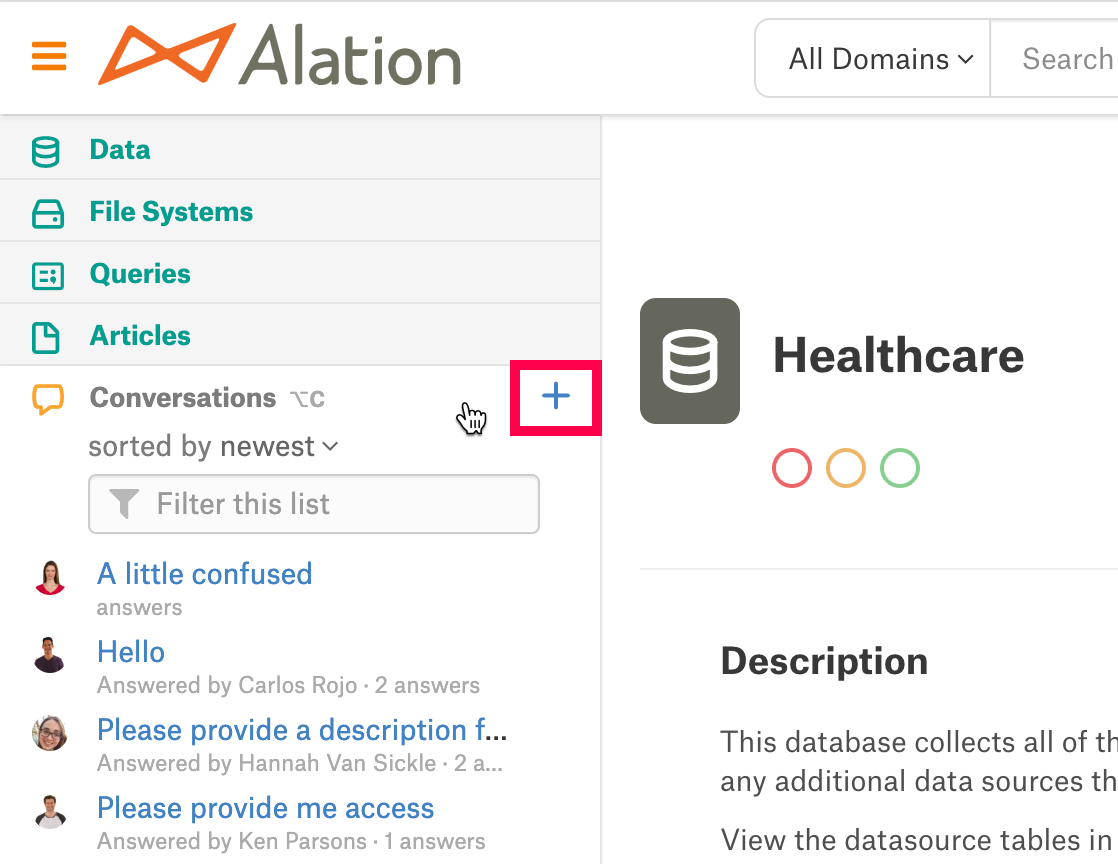Click the Filter this list field
1118x864 pixels.
coord(314,504)
